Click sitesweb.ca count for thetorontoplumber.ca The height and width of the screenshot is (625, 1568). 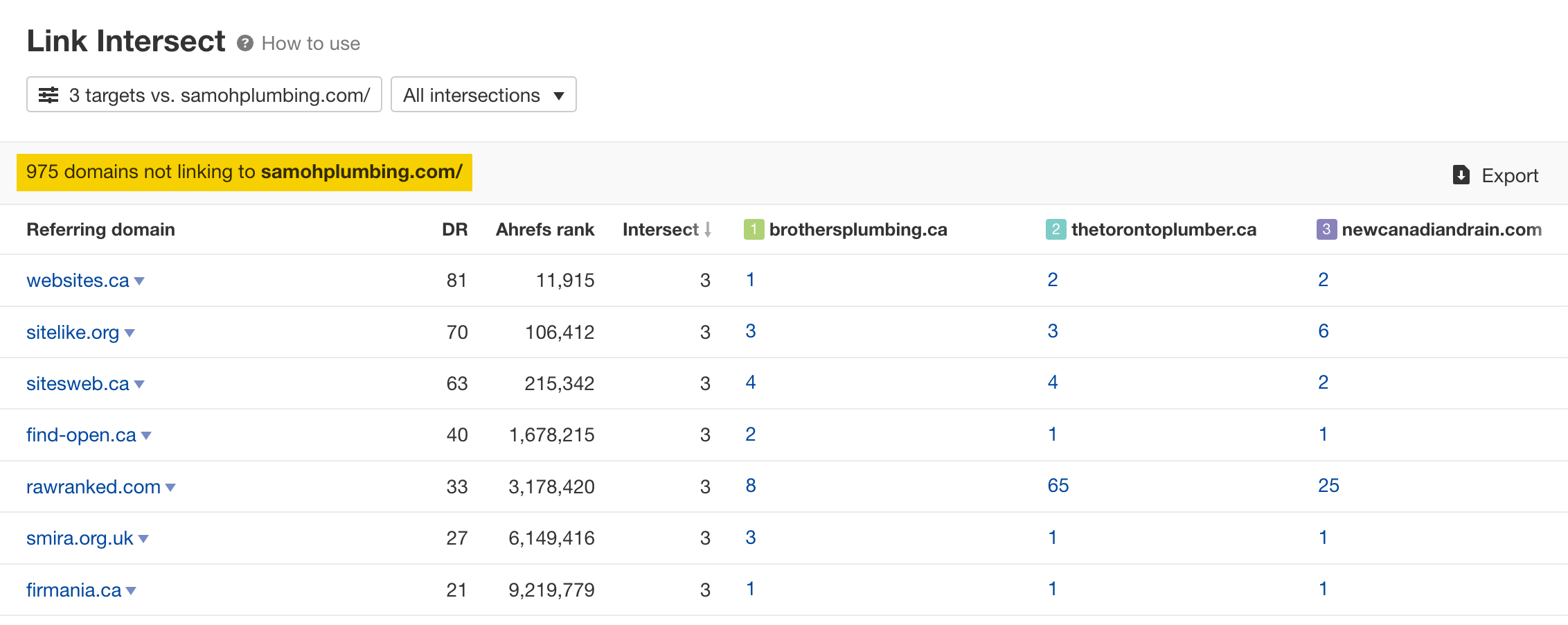pos(1053,382)
